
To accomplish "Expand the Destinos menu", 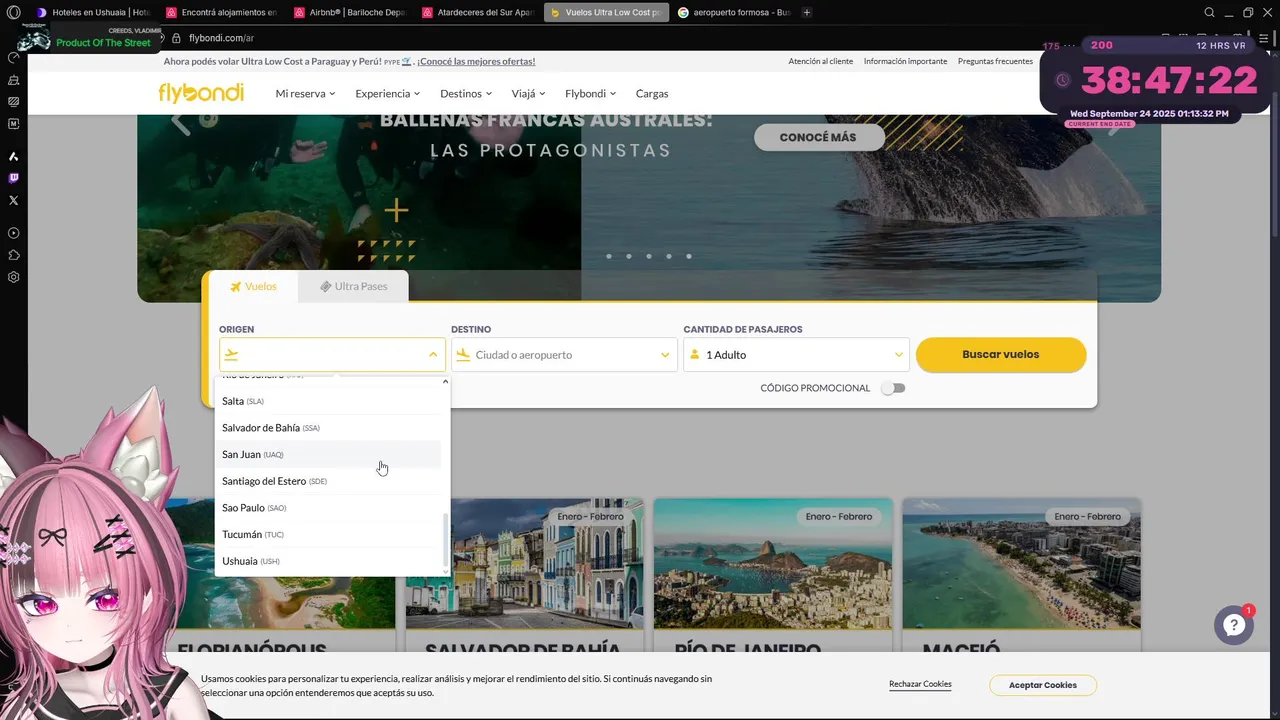I will click(x=466, y=93).
